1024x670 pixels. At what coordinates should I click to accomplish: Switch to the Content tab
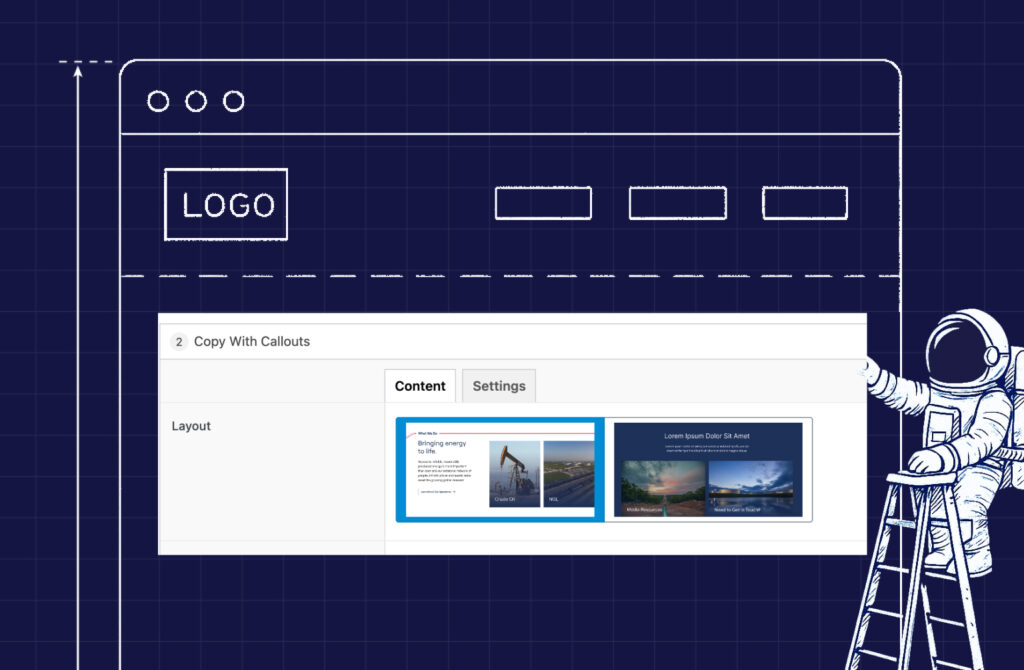420,386
